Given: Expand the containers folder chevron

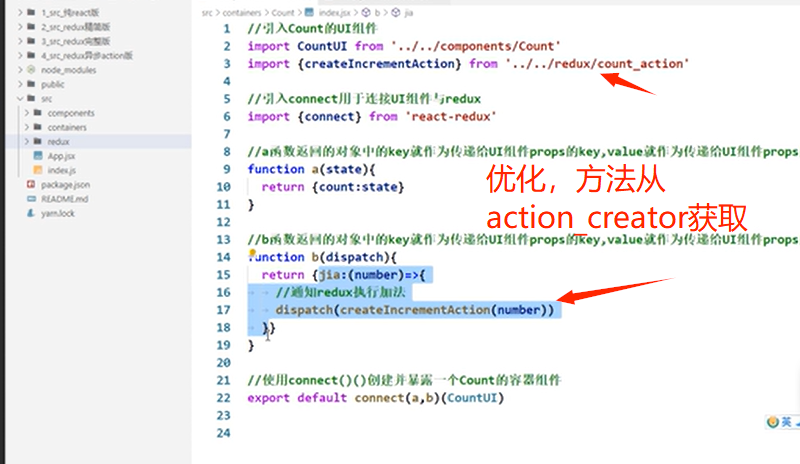Looking at the screenshot, I should point(27,127).
